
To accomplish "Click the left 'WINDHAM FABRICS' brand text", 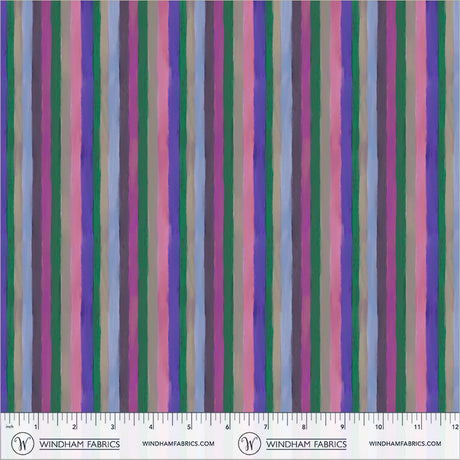I will 80,444.
